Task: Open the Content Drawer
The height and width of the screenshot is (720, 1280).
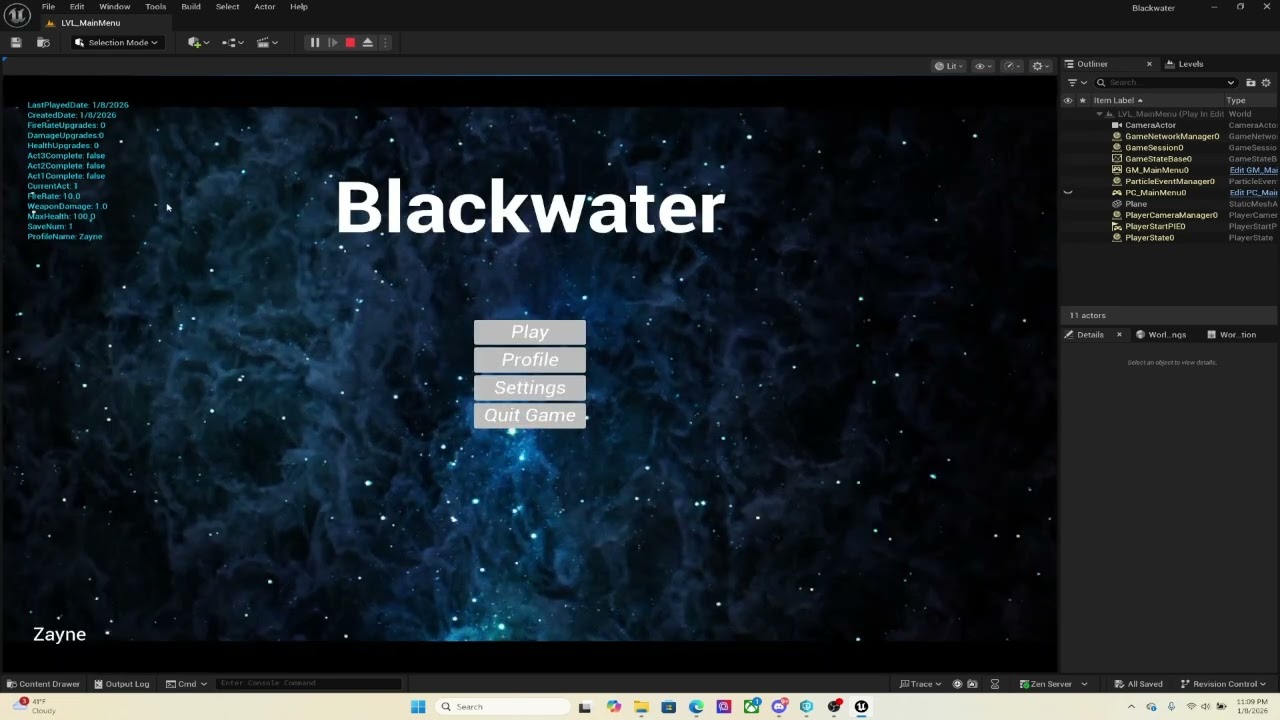Action: (43, 684)
